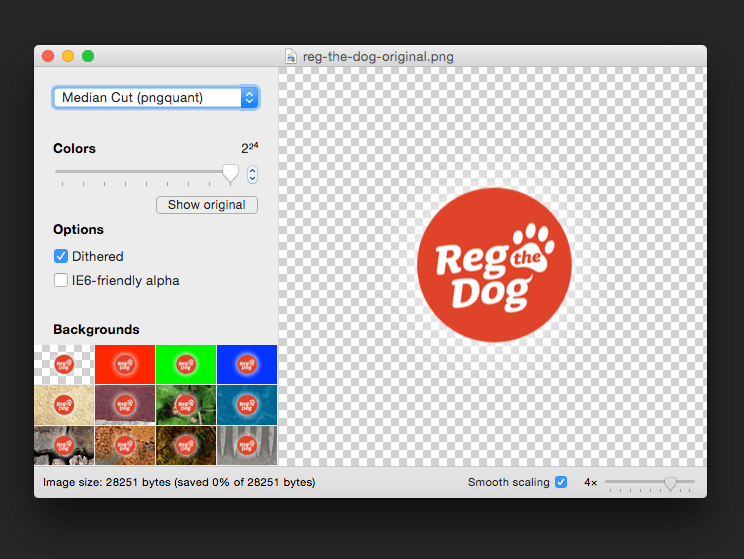
Task: Select the solid blue background thumbnail
Action: [x=247, y=364]
